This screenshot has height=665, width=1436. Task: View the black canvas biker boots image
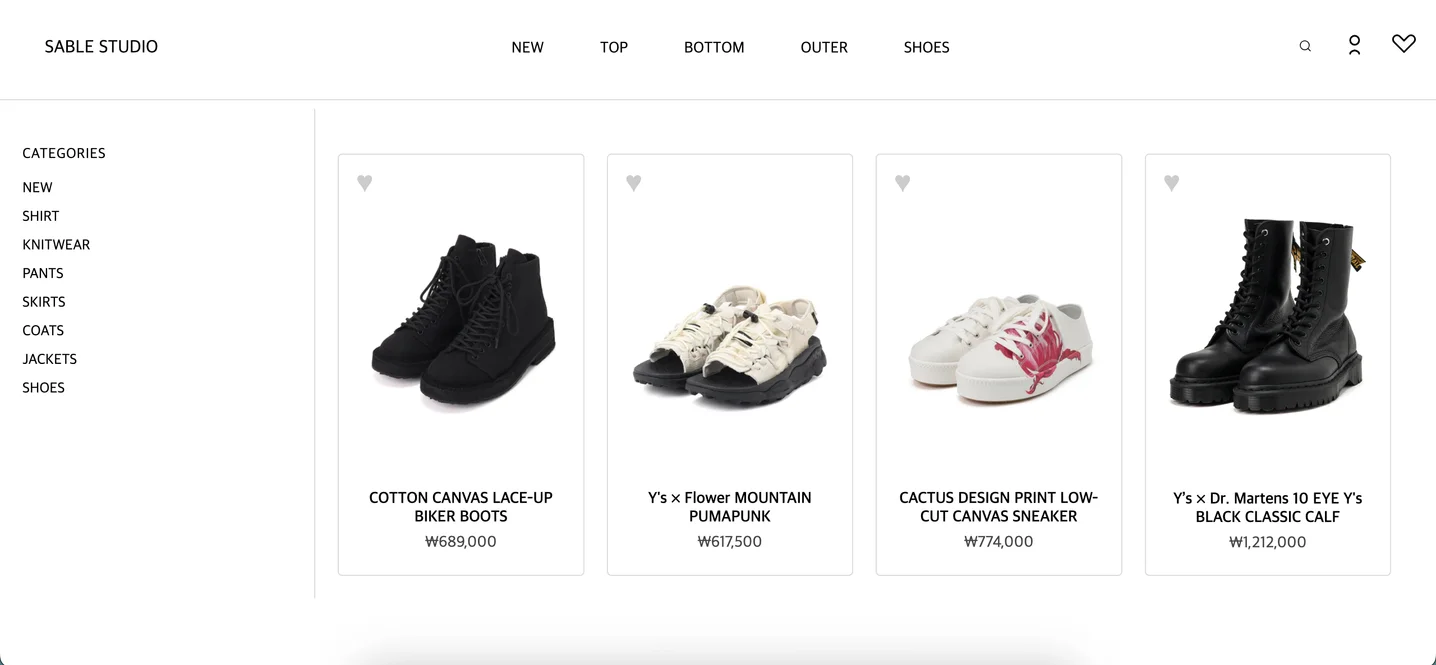[461, 320]
